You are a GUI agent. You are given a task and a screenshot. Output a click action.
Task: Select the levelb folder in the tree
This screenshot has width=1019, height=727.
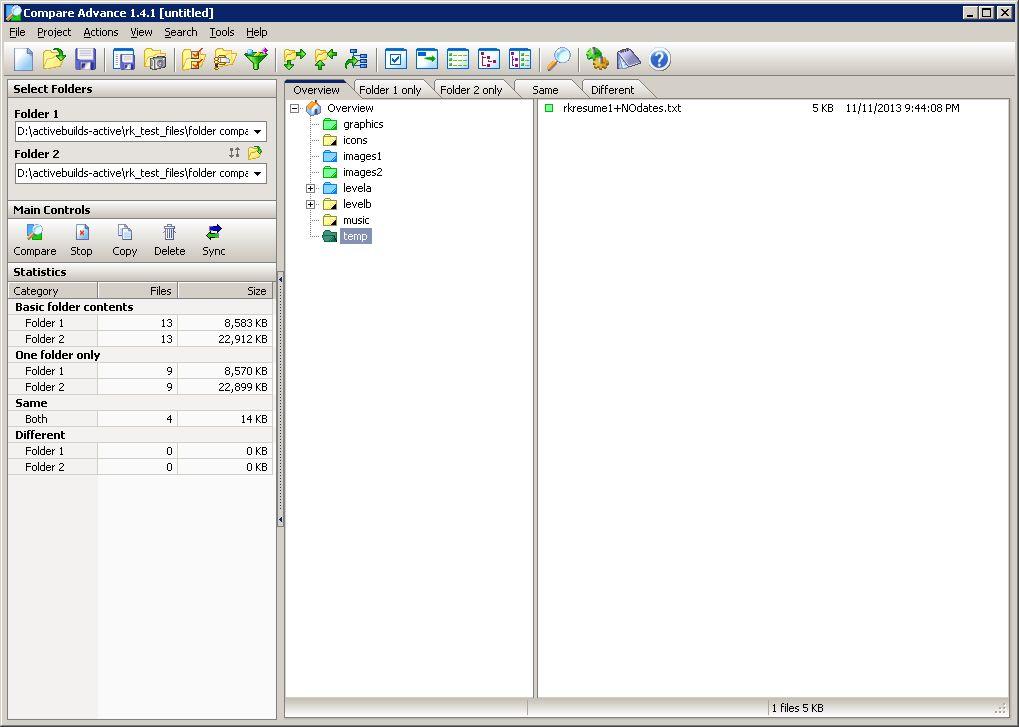(x=357, y=204)
